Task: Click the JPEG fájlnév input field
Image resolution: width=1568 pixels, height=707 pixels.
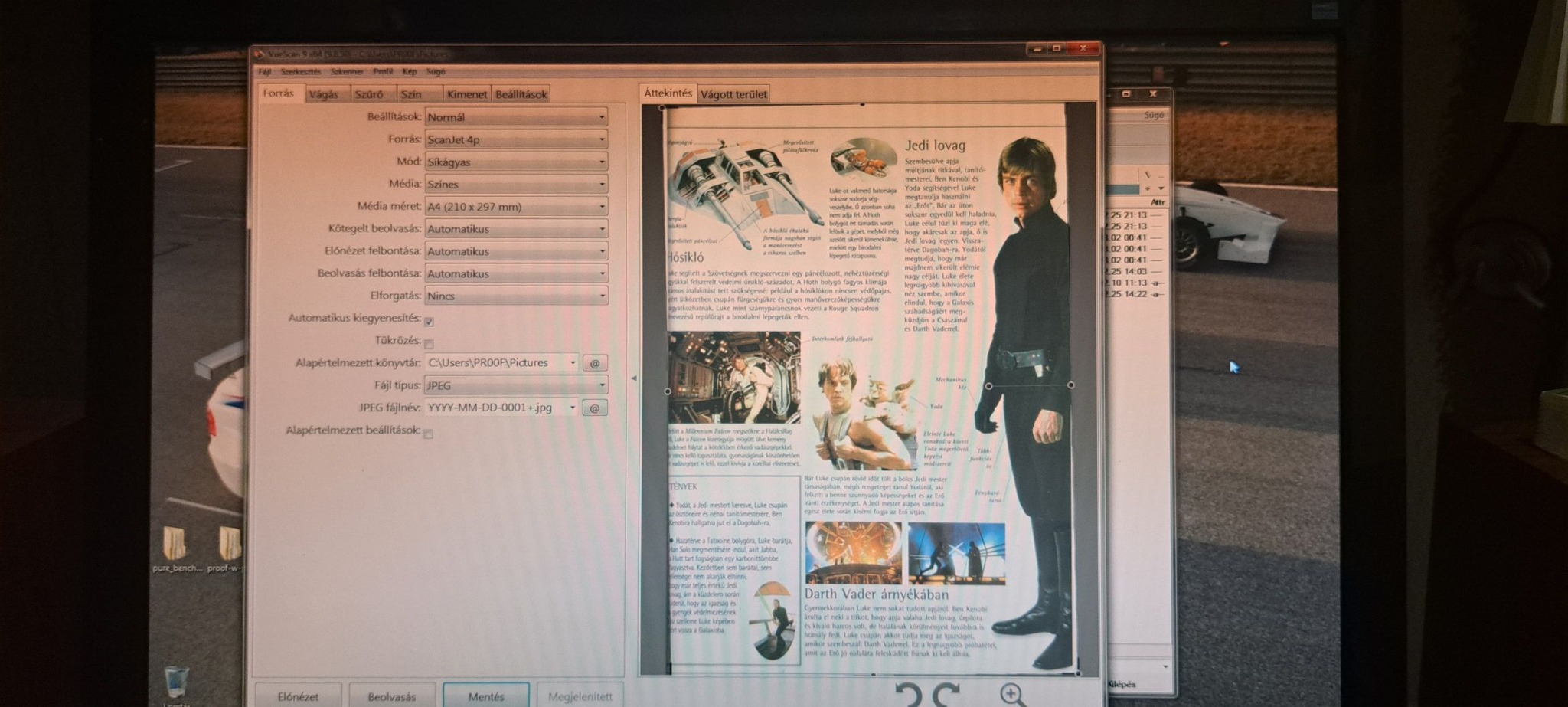Action: (x=501, y=408)
